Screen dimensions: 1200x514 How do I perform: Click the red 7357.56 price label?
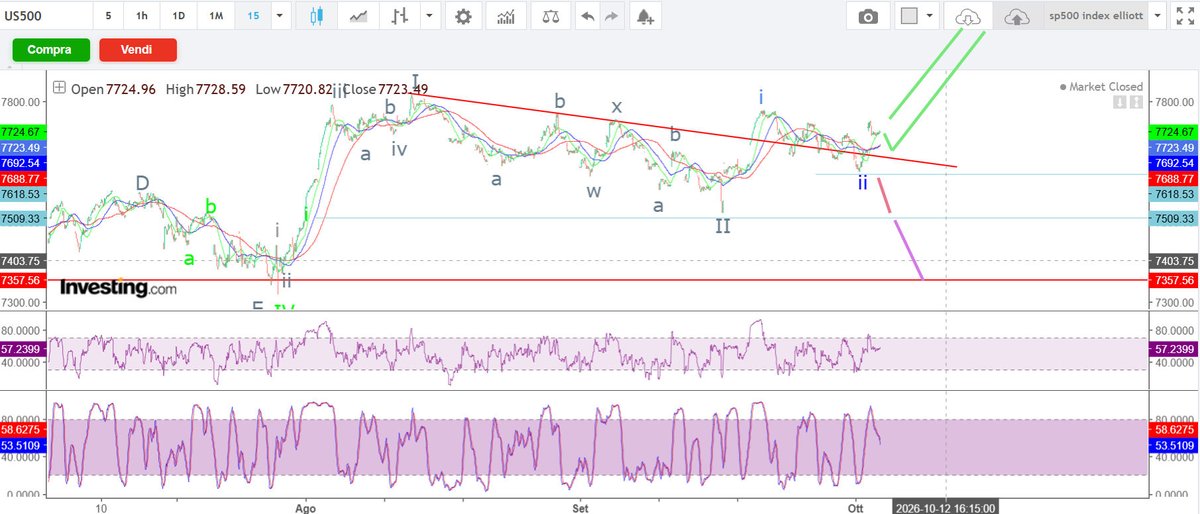pyautogui.click(x=1173, y=281)
